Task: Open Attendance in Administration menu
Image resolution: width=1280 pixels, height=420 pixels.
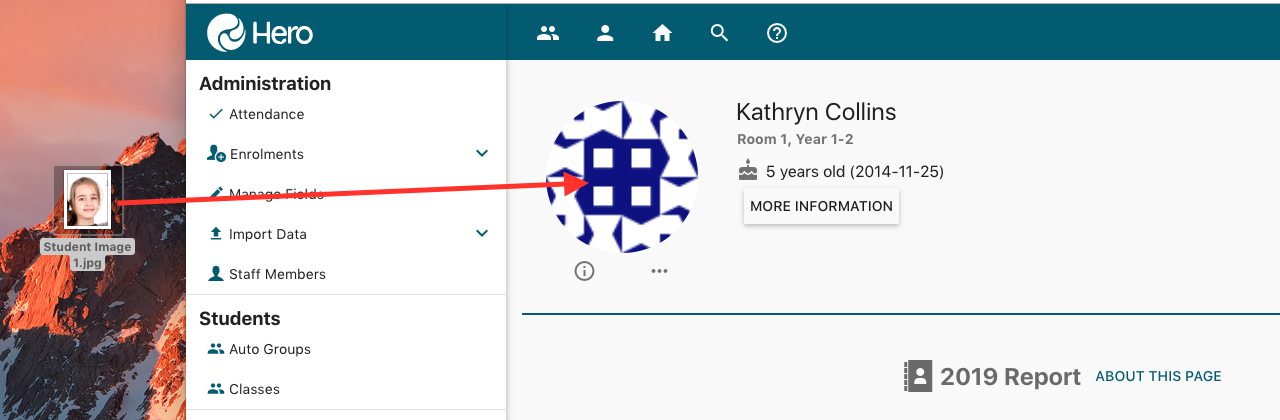Action: (266, 114)
